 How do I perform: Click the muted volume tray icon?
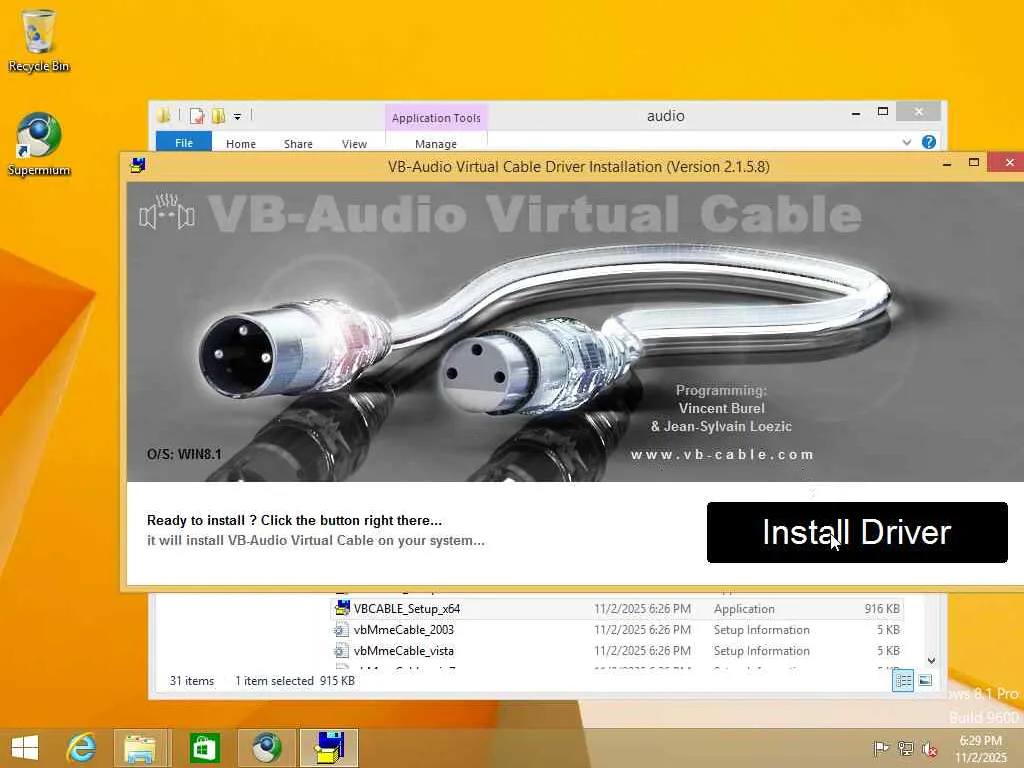(930, 749)
